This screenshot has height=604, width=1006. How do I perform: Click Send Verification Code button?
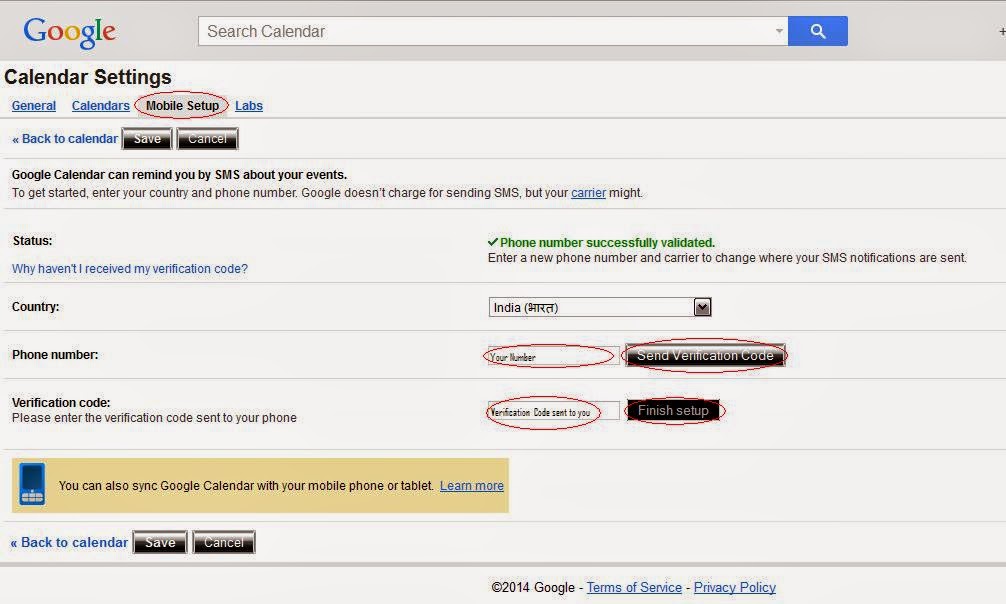click(705, 355)
